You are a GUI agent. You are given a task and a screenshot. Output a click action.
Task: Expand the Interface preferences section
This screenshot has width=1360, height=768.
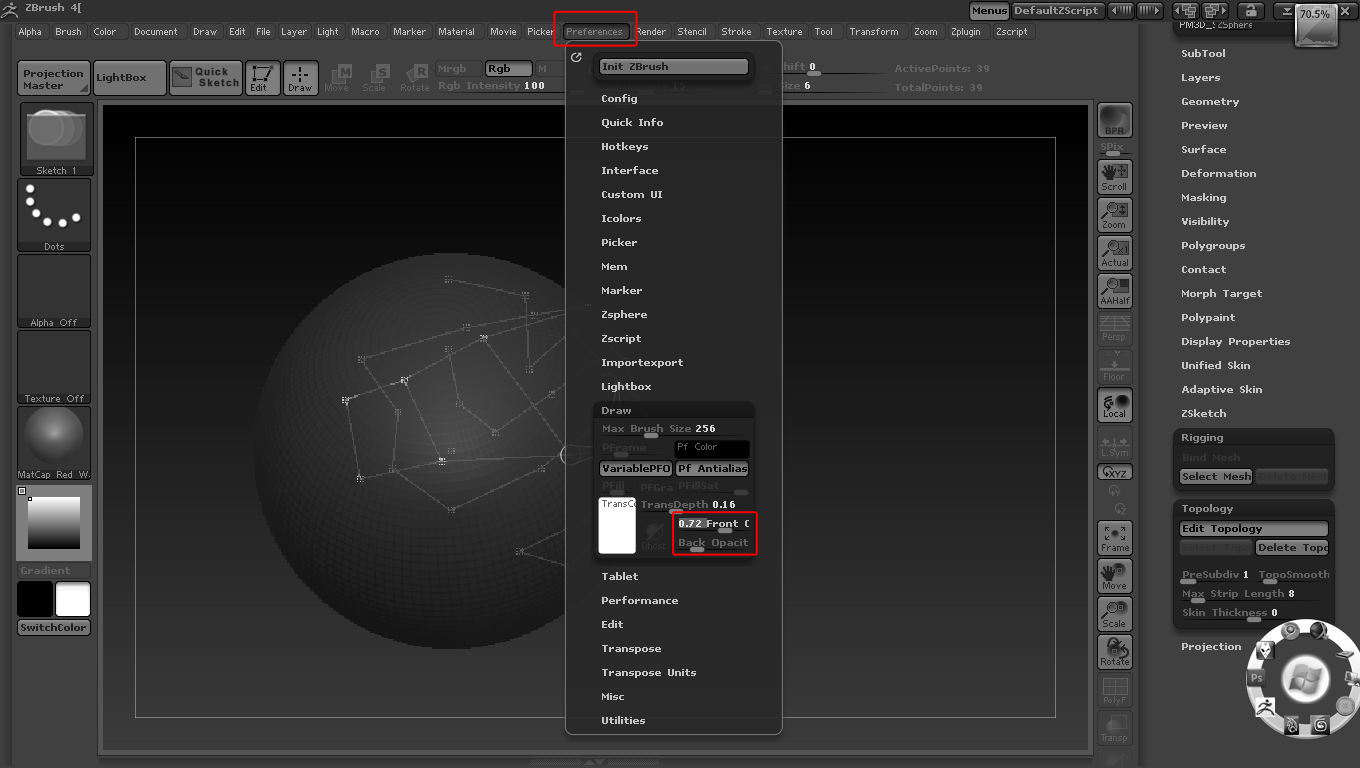tap(629, 171)
